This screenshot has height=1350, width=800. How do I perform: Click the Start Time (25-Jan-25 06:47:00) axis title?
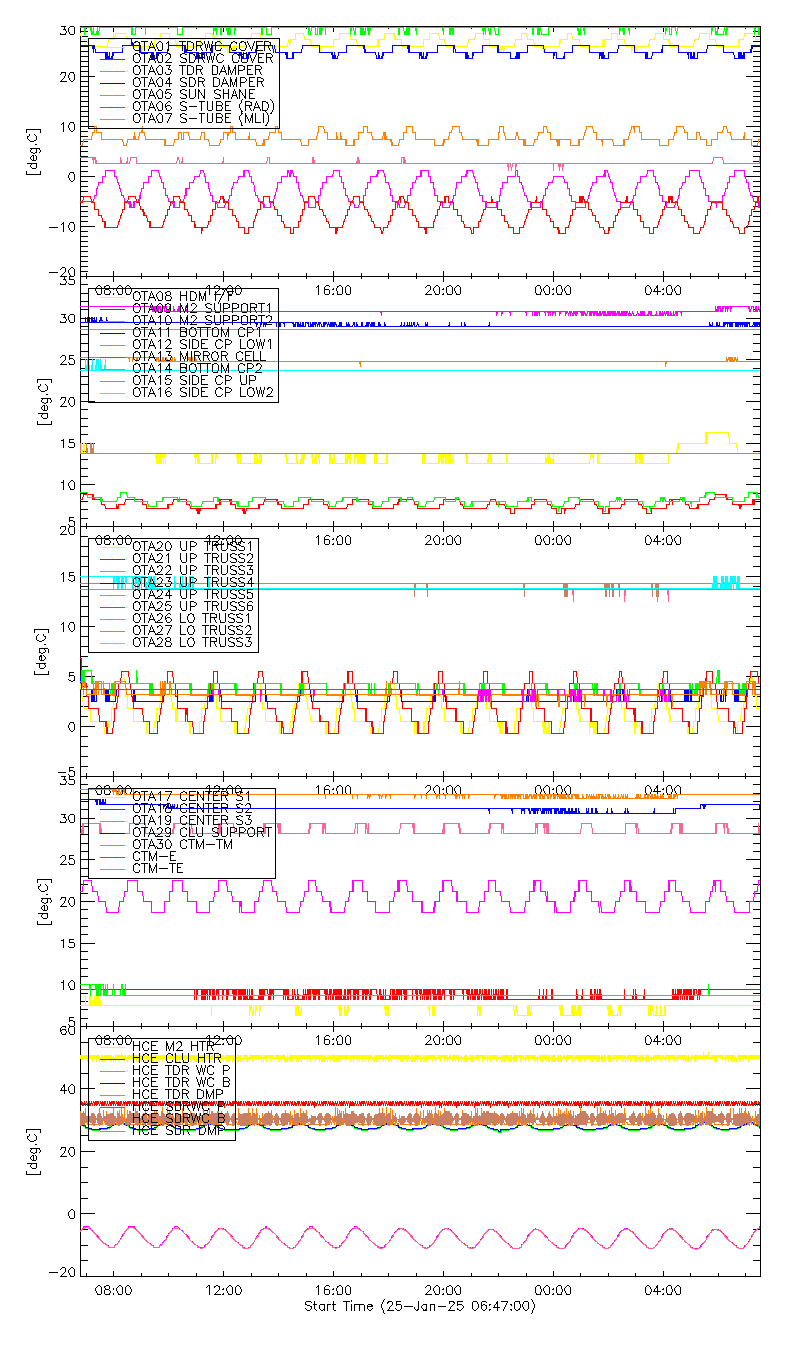(420, 1307)
